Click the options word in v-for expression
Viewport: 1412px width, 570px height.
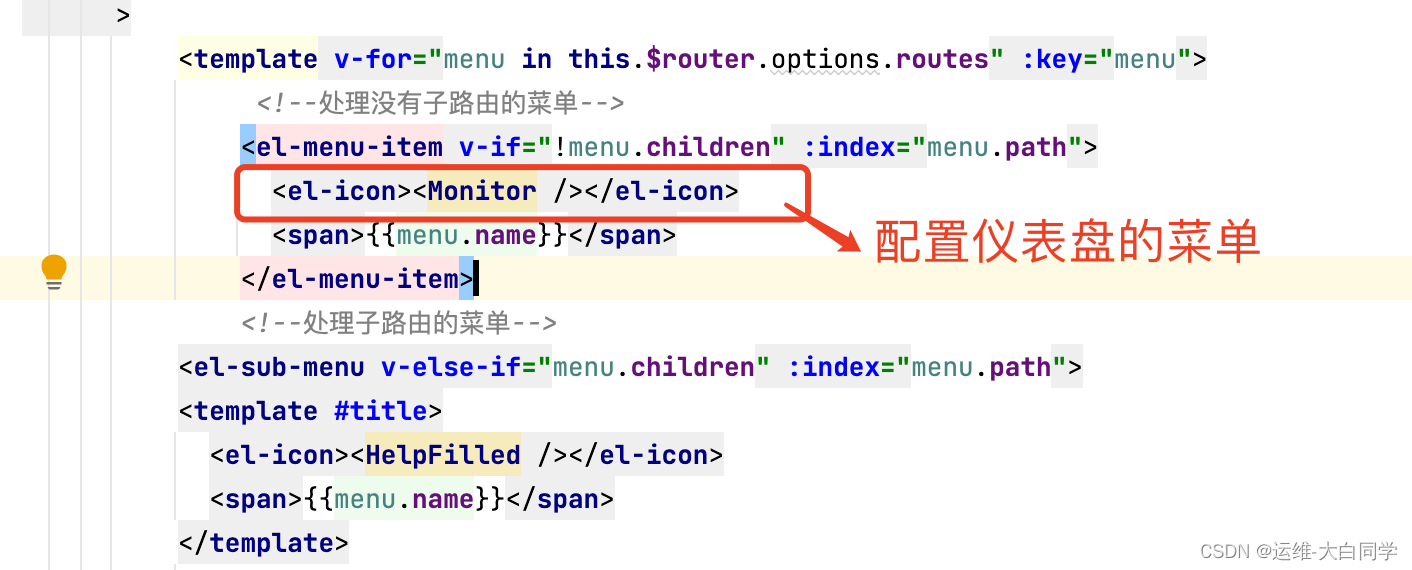pyautogui.click(x=825, y=59)
